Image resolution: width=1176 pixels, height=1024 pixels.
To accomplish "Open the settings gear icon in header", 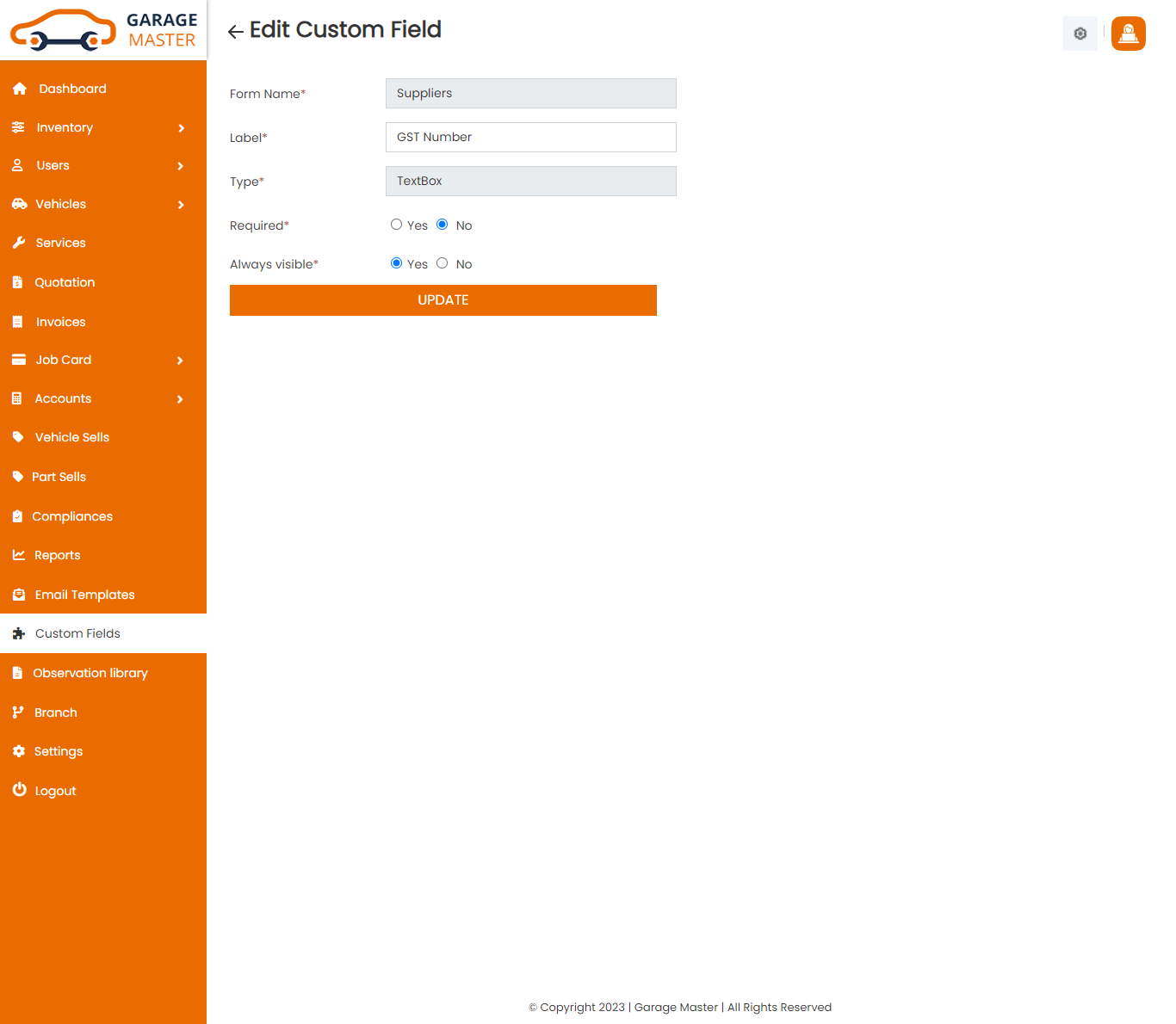I will click(1080, 34).
